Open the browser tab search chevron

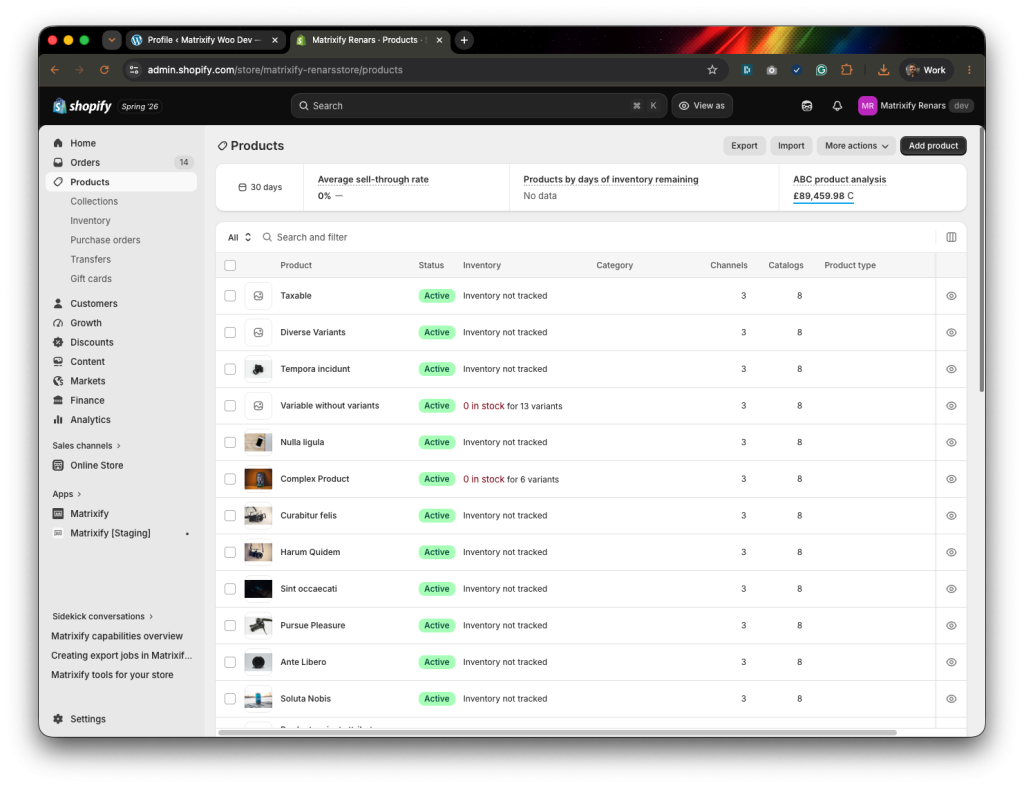click(x=112, y=40)
